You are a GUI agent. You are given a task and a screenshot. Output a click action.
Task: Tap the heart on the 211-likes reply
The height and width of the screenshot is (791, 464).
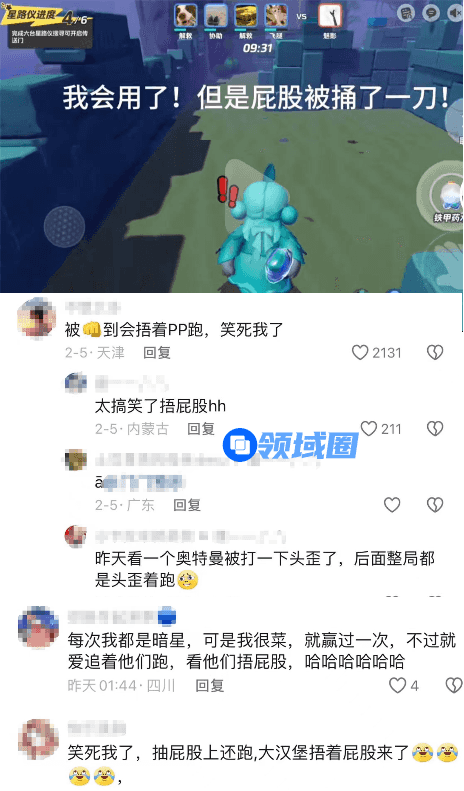pos(369,428)
